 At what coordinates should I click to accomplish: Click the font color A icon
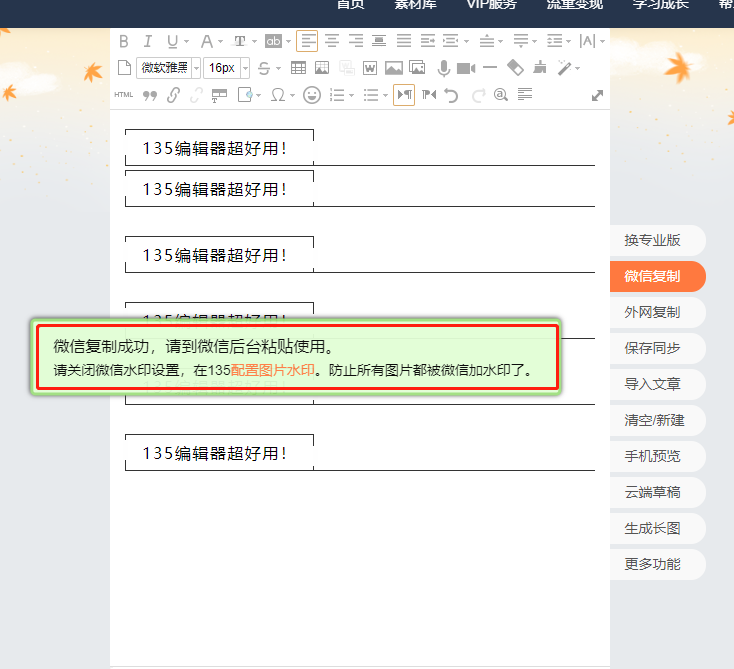point(206,41)
